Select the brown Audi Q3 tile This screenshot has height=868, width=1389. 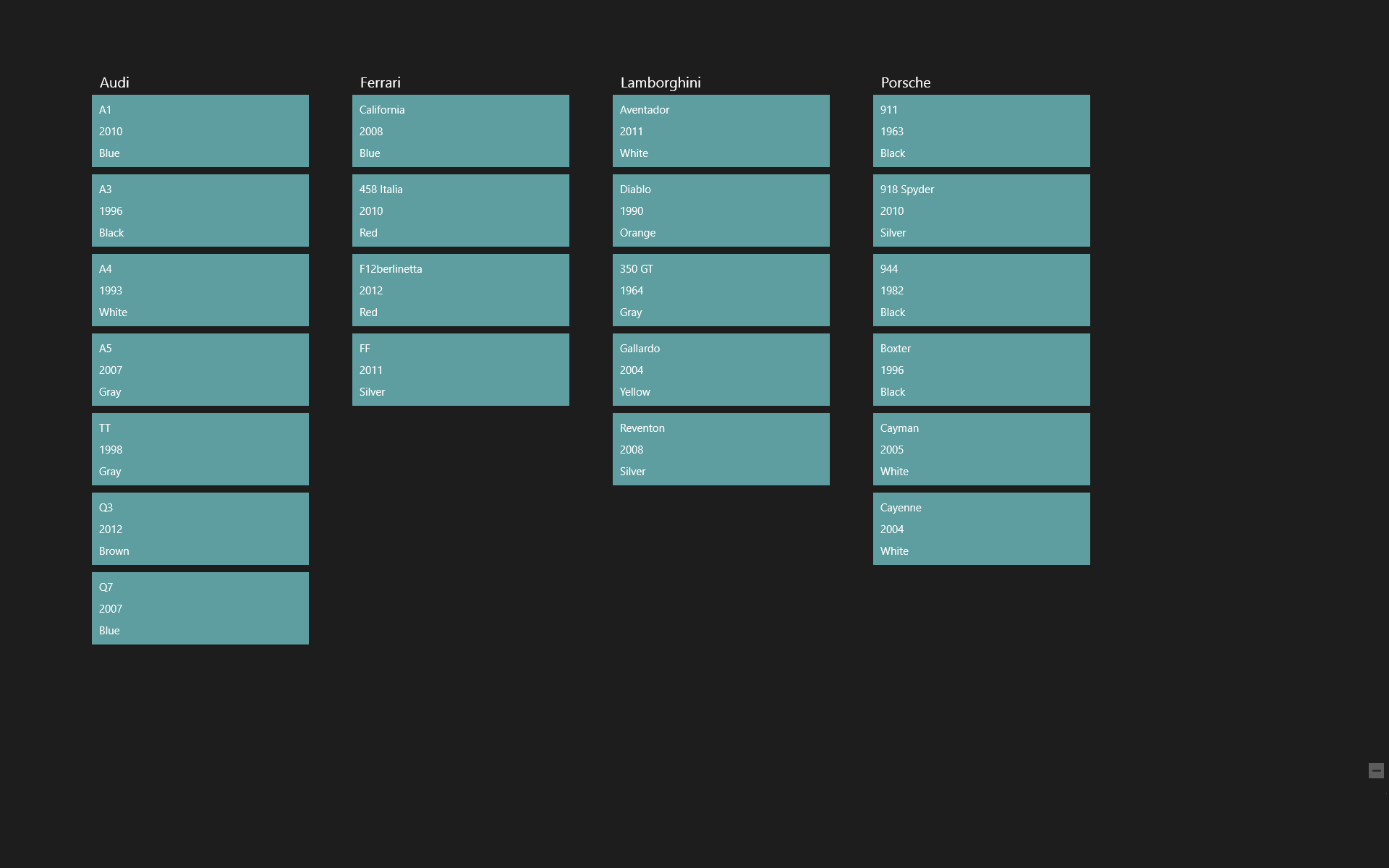[x=200, y=528]
